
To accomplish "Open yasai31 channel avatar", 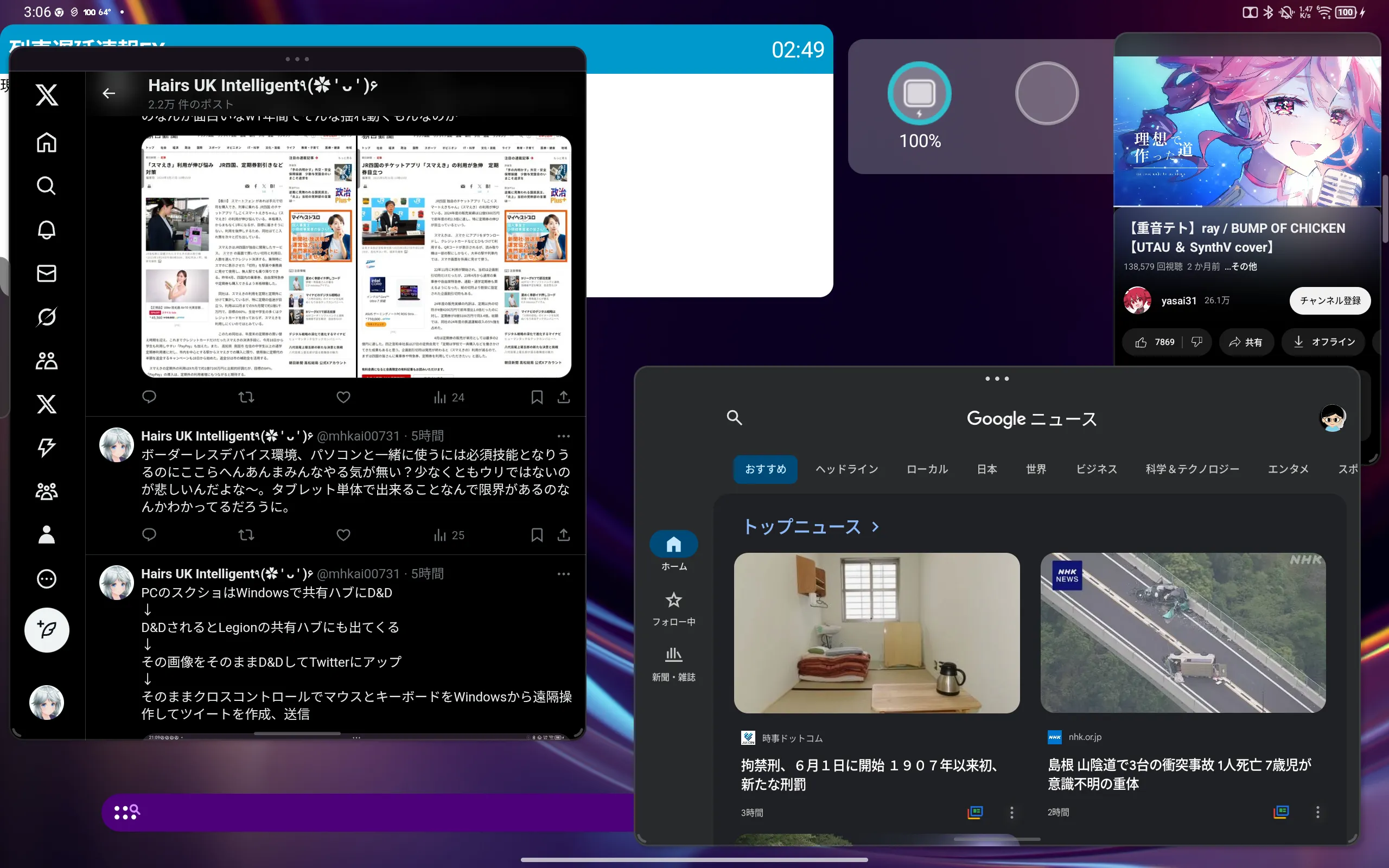I will (x=1137, y=301).
